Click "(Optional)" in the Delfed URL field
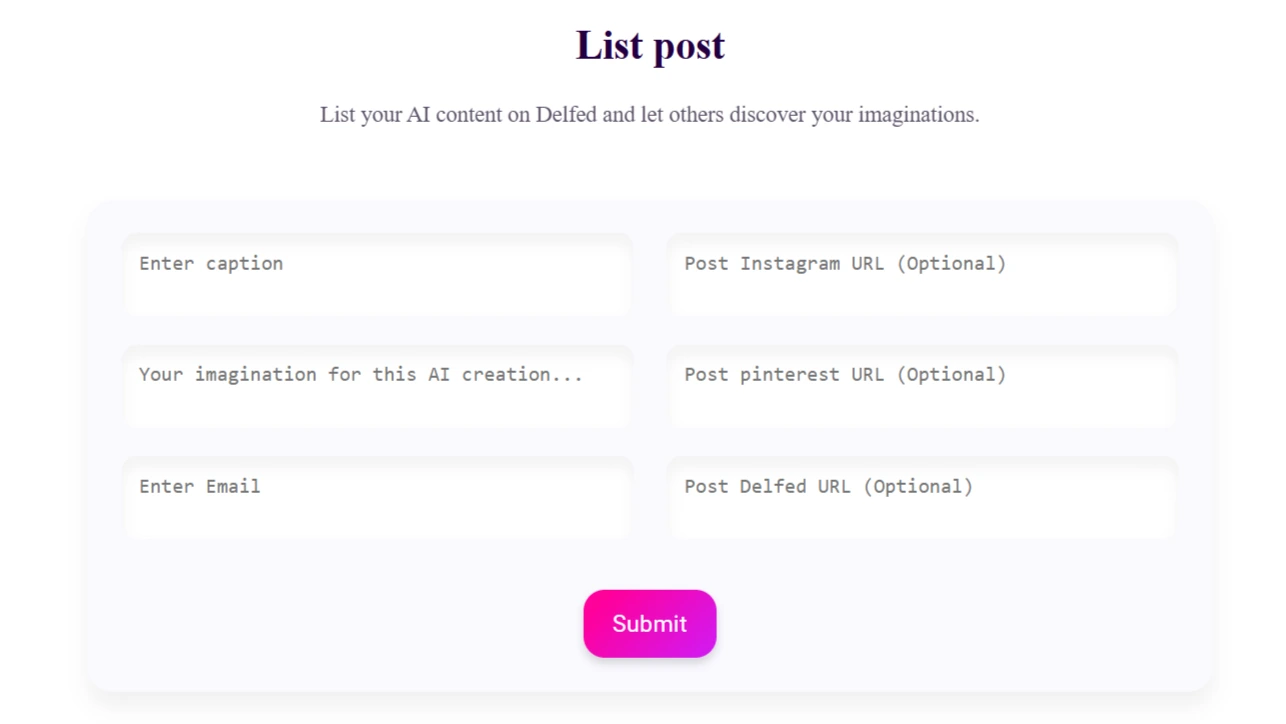The image size is (1286, 724). click(918, 487)
